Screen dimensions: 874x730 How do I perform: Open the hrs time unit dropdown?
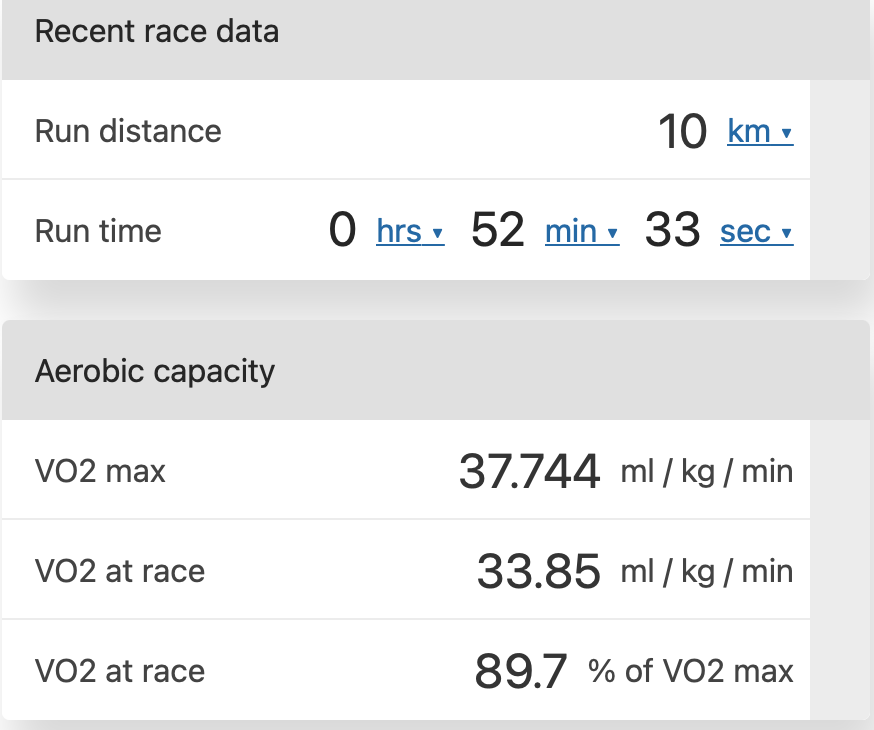click(x=409, y=231)
